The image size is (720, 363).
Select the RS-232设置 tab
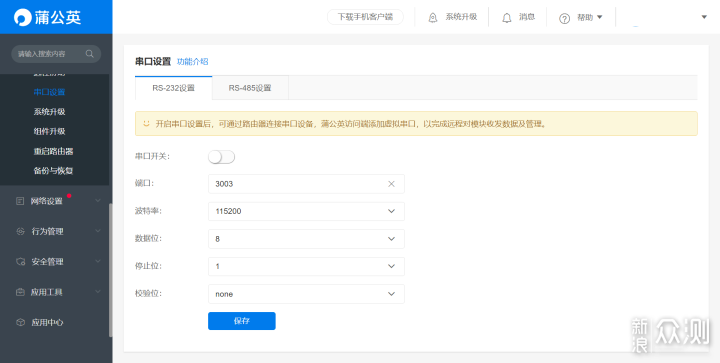tap(174, 88)
